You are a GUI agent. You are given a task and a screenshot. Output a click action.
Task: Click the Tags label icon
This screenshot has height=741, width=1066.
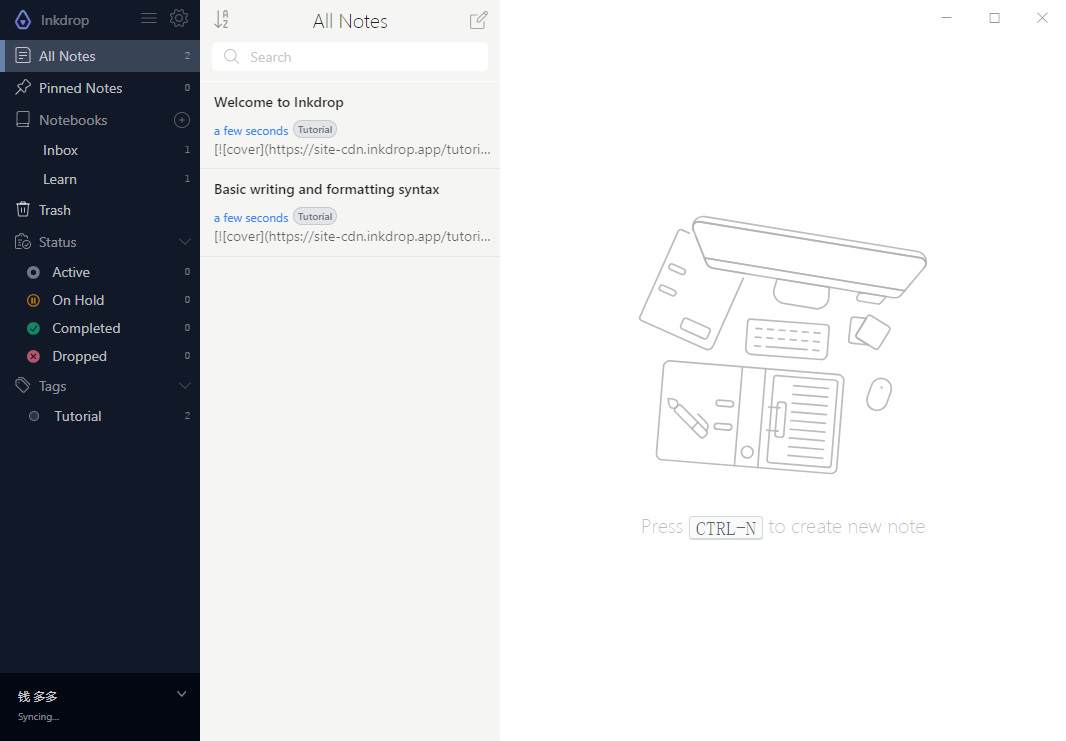click(x=23, y=385)
